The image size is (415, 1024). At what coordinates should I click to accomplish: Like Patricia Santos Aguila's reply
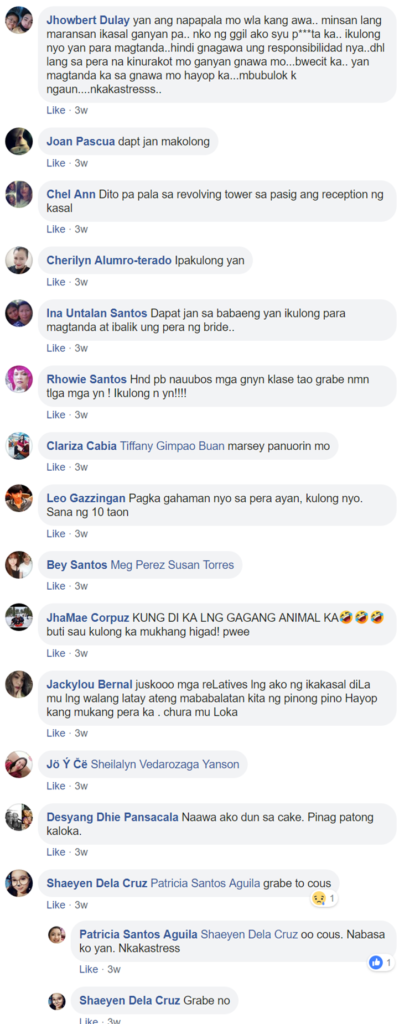click(88, 969)
